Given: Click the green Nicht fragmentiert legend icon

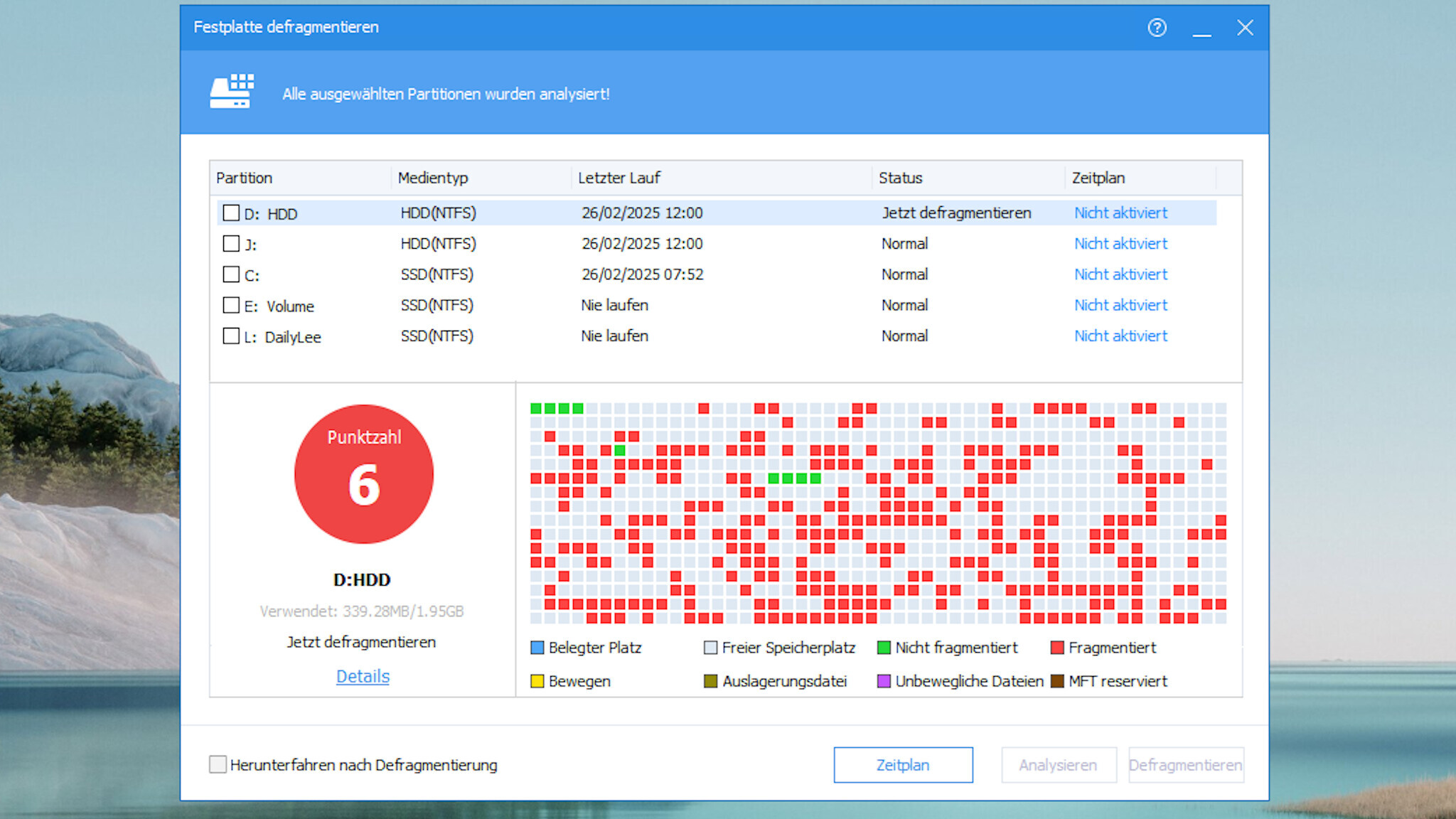Looking at the screenshot, I should [884, 647].
